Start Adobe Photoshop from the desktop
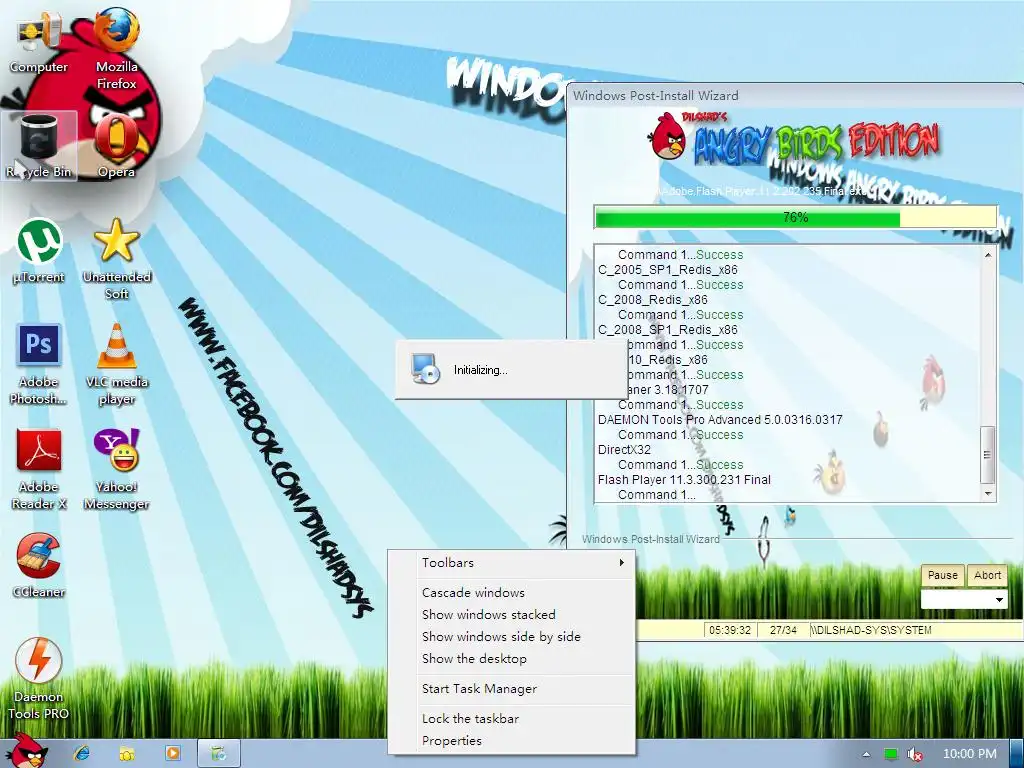The height and width of the screenshot is (768, 1024). pos(39,364)
